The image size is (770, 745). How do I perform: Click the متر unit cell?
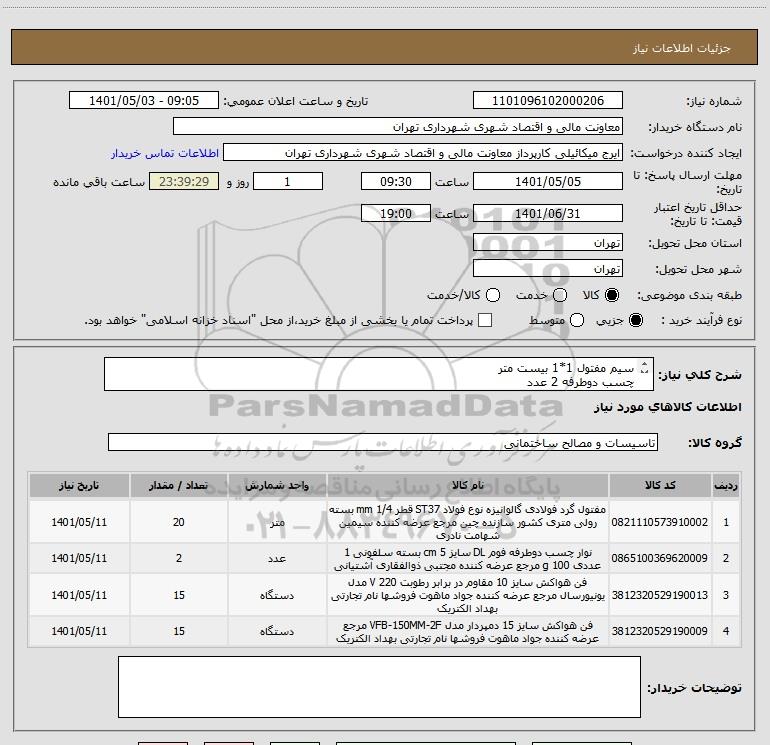click(277, 522)
